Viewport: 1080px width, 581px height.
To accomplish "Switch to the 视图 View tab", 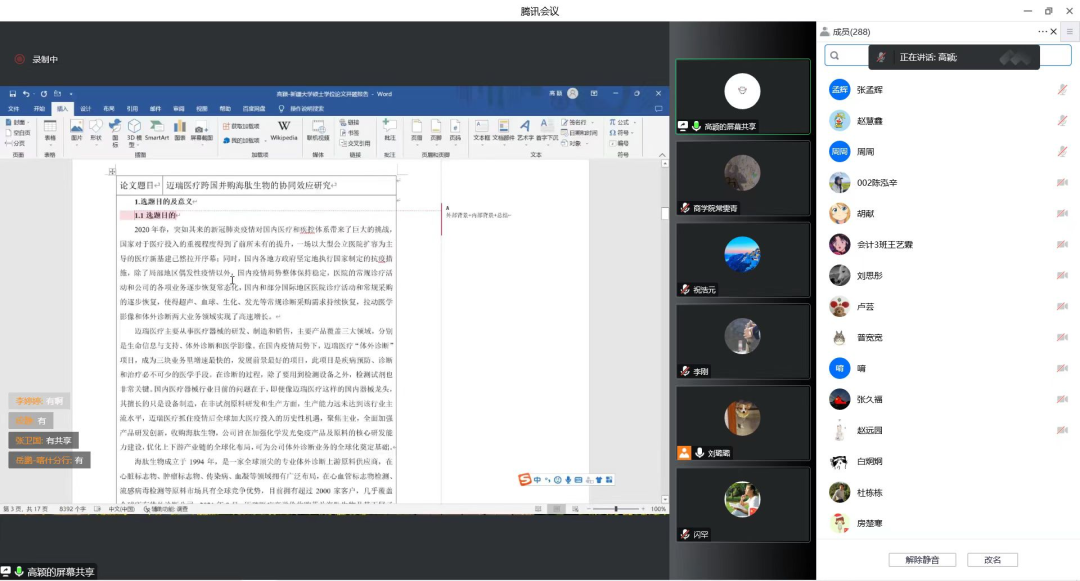I will pyautogui.click(x=202, y=109).
